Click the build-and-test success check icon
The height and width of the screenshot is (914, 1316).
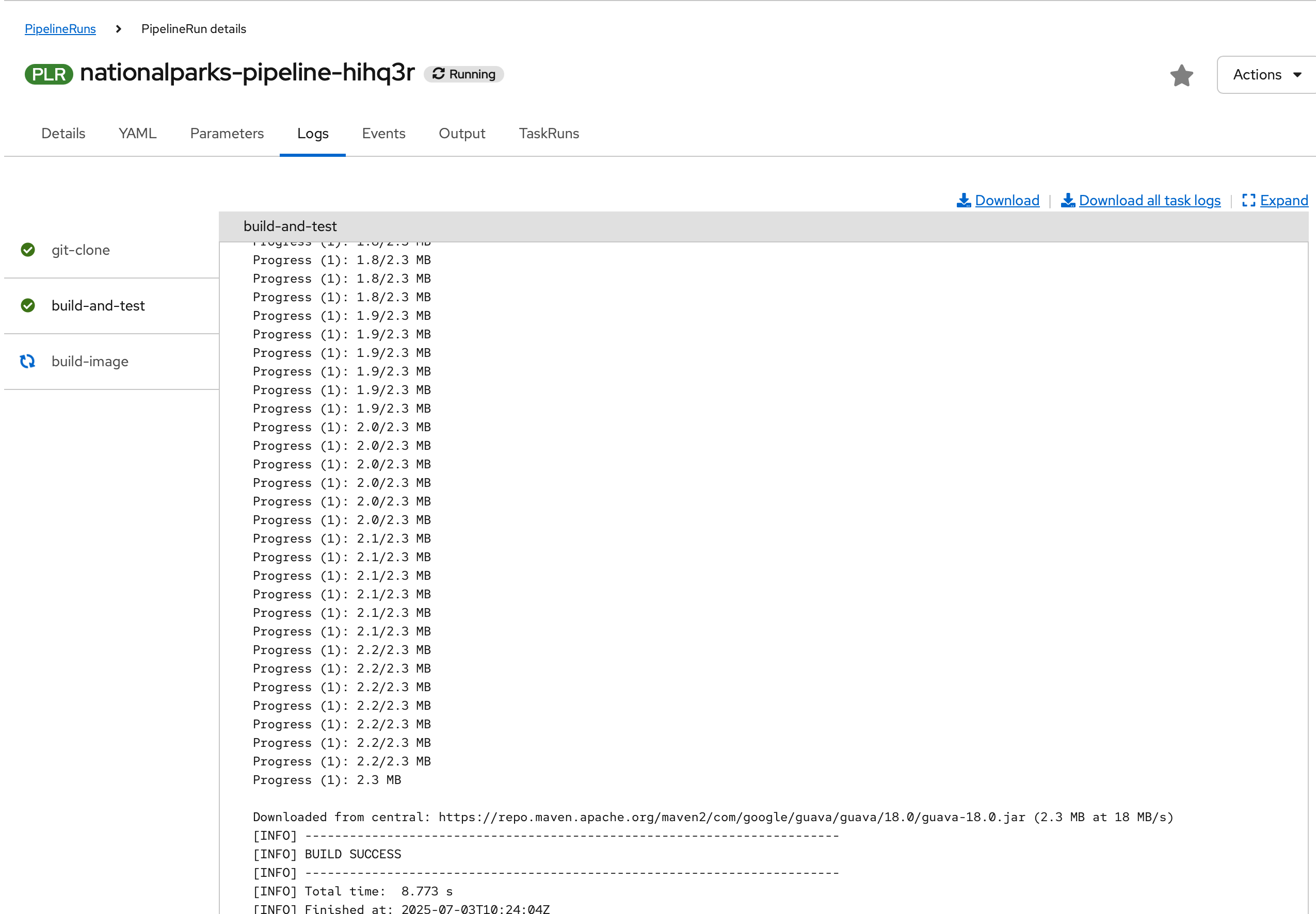coord(27,305)
